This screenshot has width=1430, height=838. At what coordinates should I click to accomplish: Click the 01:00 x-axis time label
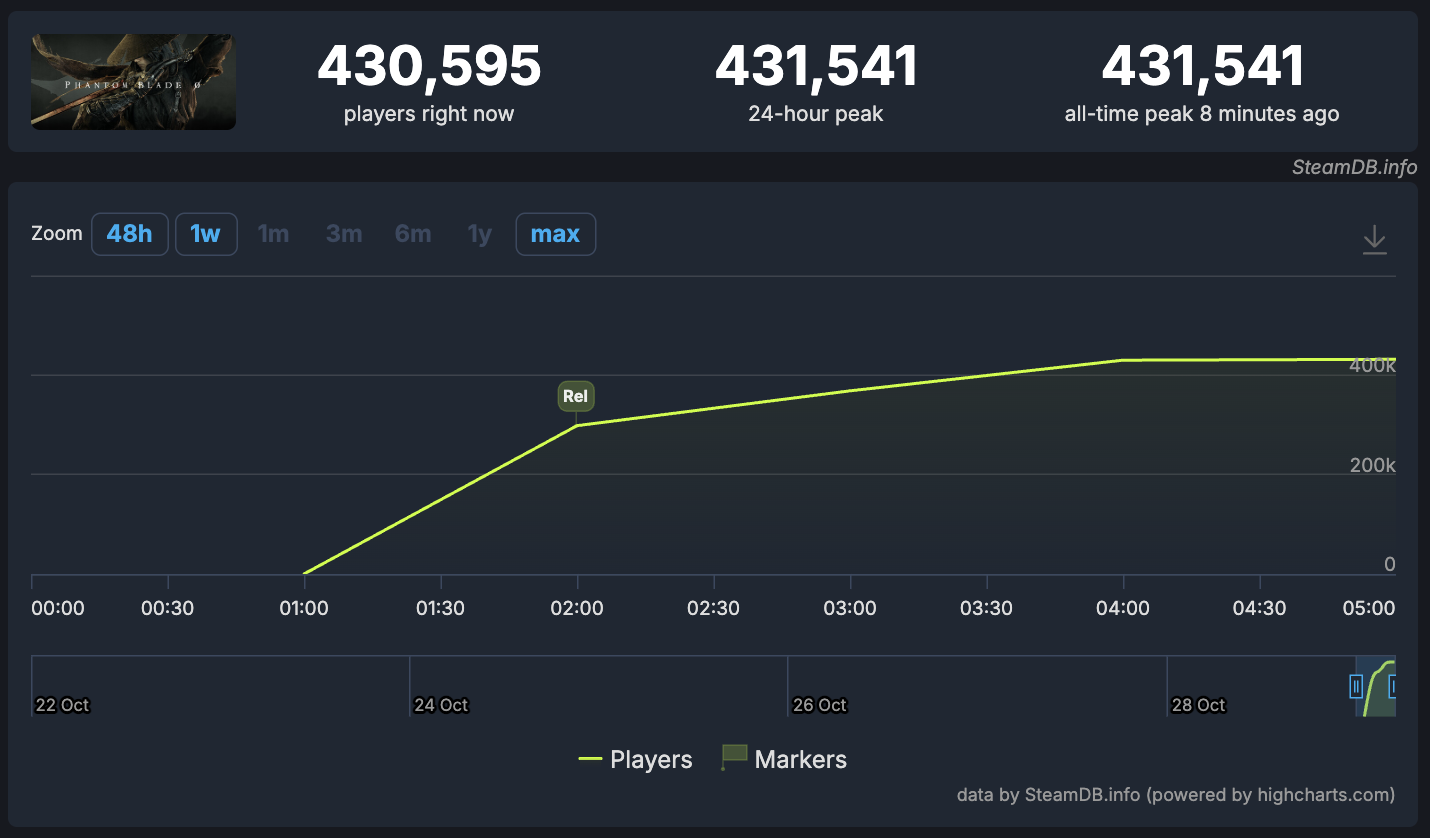[304, 608]
